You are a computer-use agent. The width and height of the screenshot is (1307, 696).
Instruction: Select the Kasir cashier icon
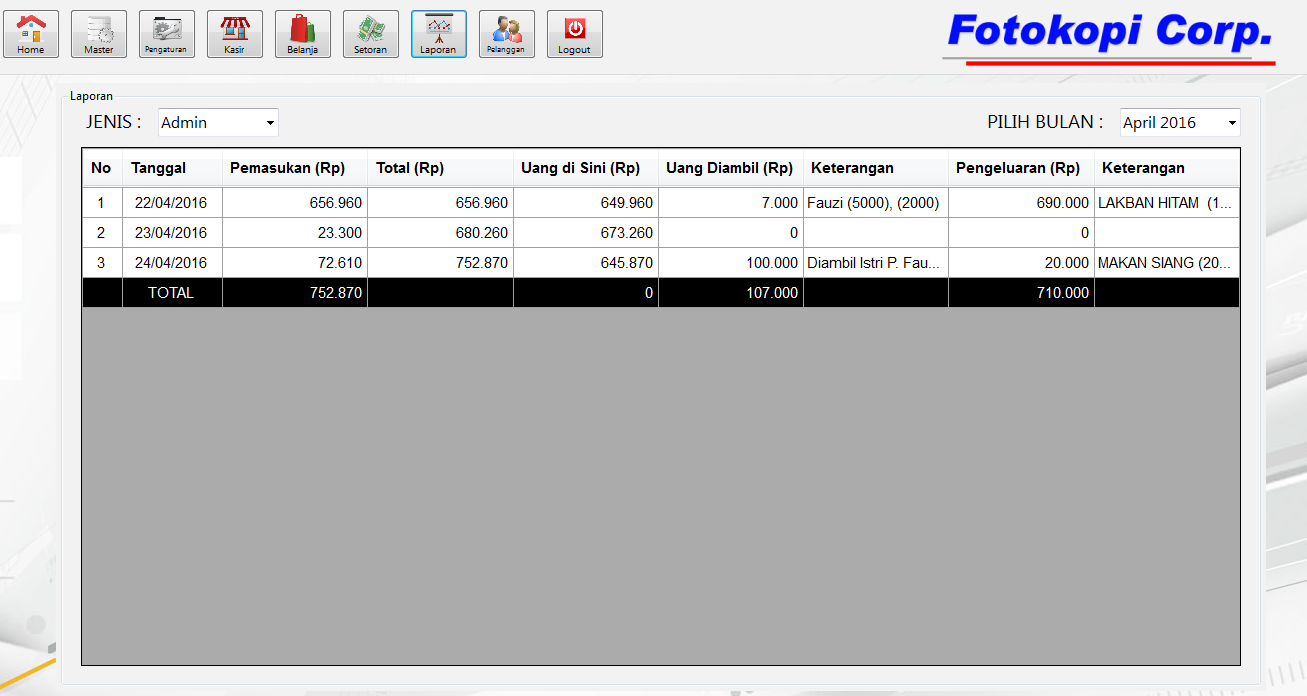coord(234,33)
